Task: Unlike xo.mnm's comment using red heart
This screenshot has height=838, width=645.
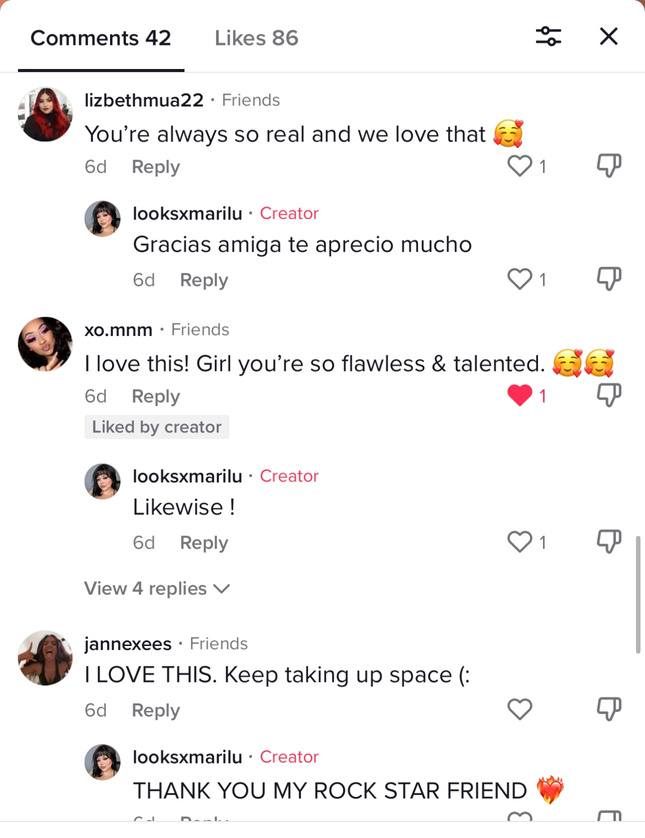Action: click(x=520, y=396)
